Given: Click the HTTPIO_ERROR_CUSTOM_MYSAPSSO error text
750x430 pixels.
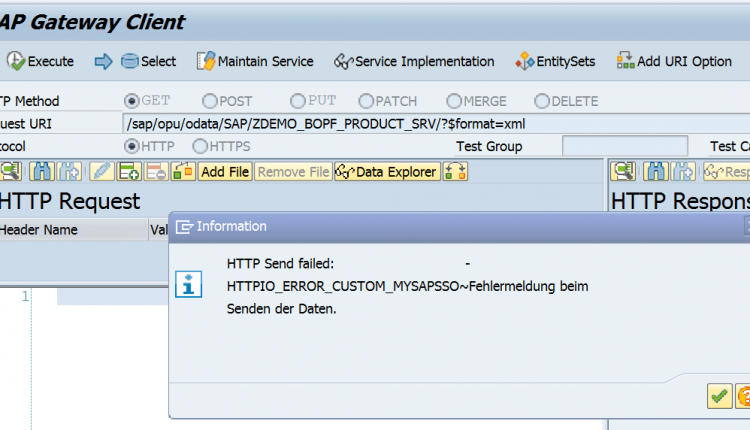Looking at the screenshot, I should coord(343,286).
